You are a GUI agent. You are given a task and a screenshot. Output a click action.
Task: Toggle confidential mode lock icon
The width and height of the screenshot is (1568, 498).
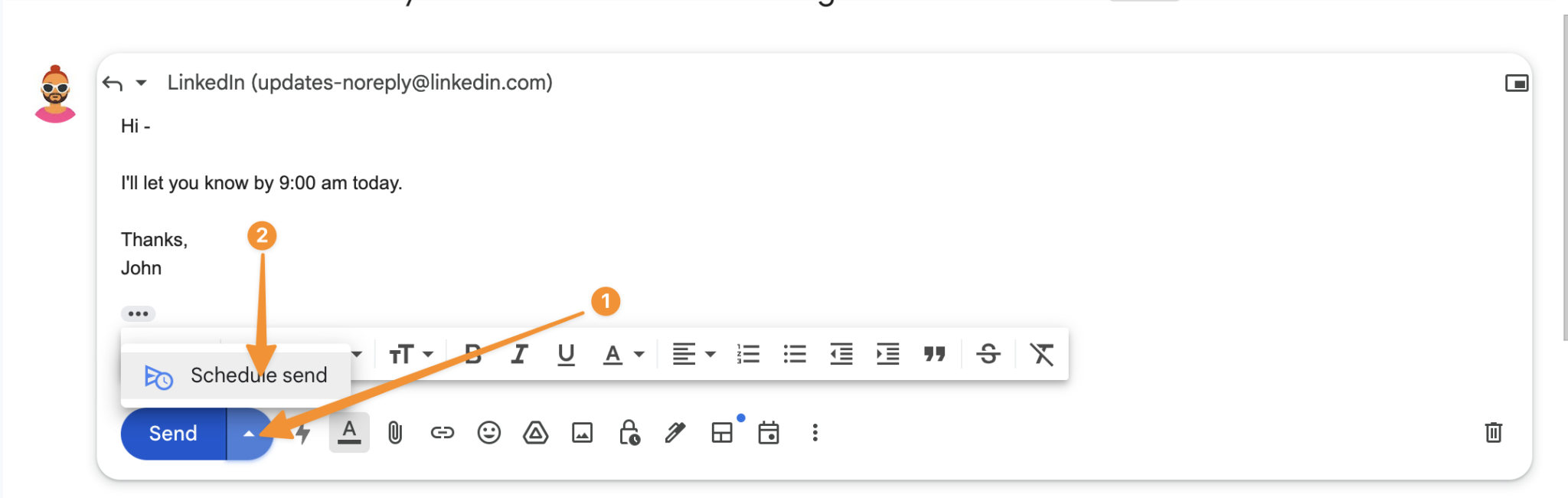[629, 433]
